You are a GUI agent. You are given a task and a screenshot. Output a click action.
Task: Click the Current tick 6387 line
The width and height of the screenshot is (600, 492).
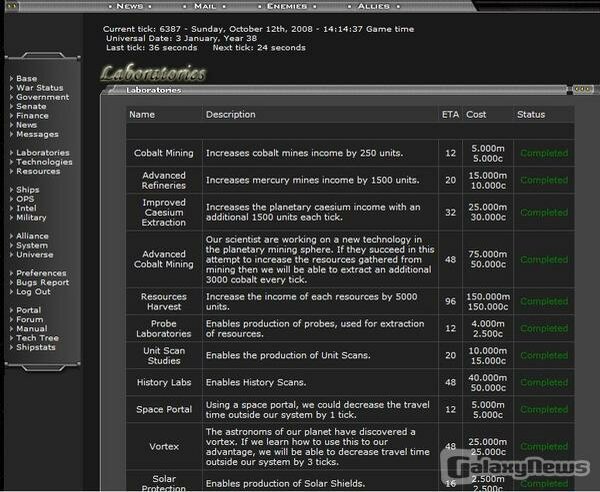pos(258,29)
